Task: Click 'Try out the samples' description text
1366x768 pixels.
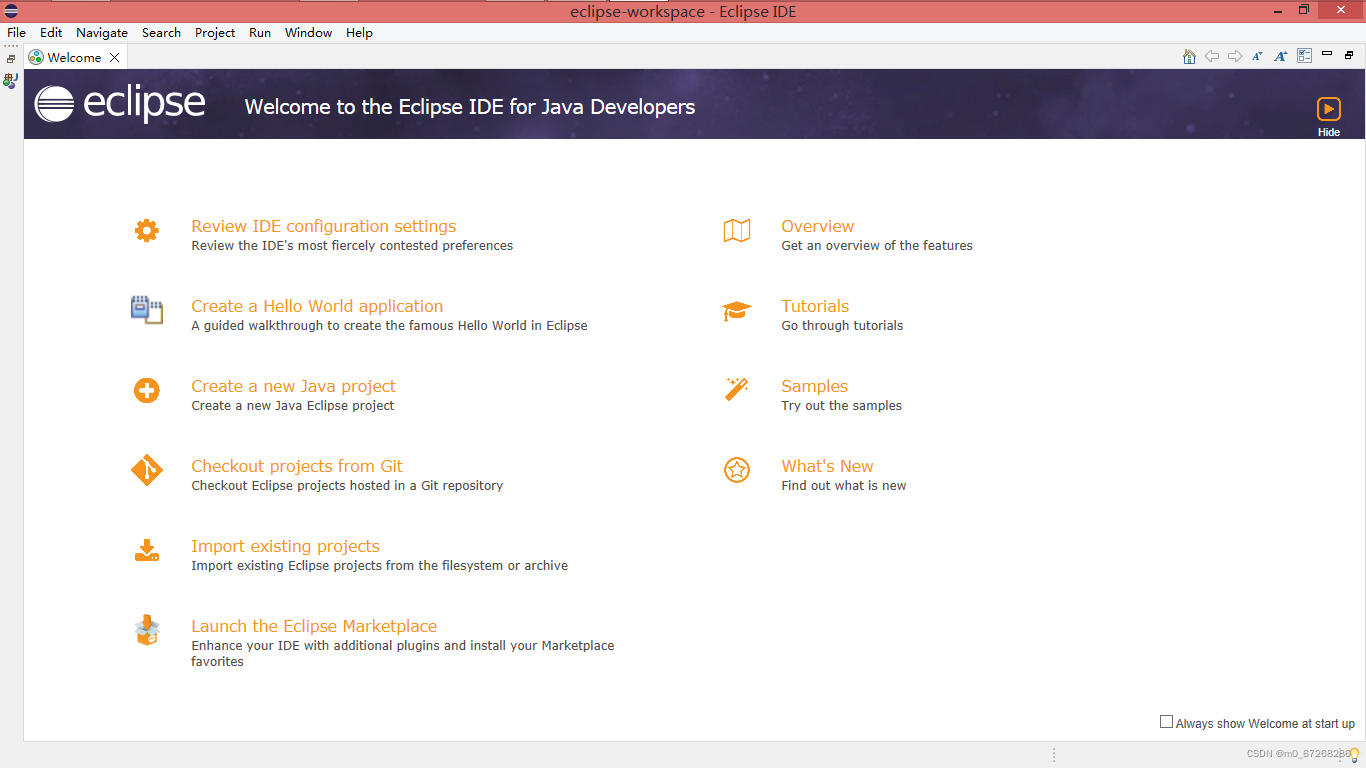Action: 841,406
